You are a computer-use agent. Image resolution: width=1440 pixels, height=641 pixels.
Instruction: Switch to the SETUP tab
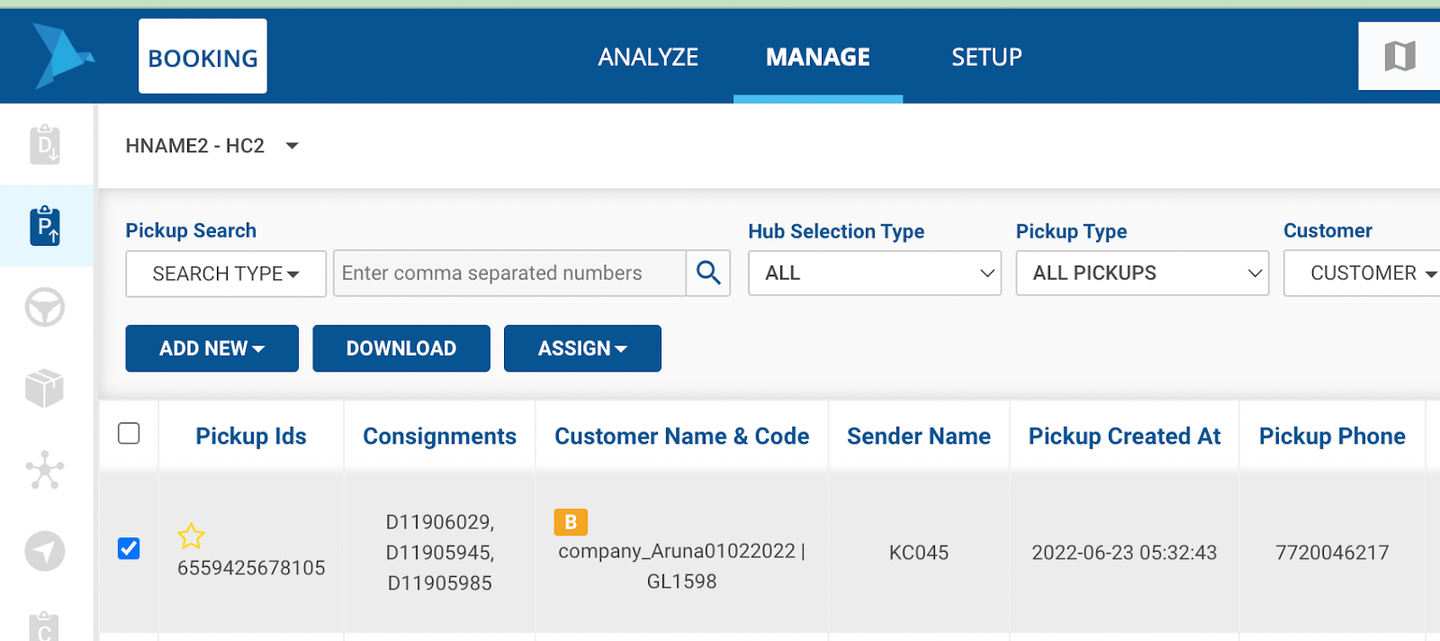tap(986, 57)
